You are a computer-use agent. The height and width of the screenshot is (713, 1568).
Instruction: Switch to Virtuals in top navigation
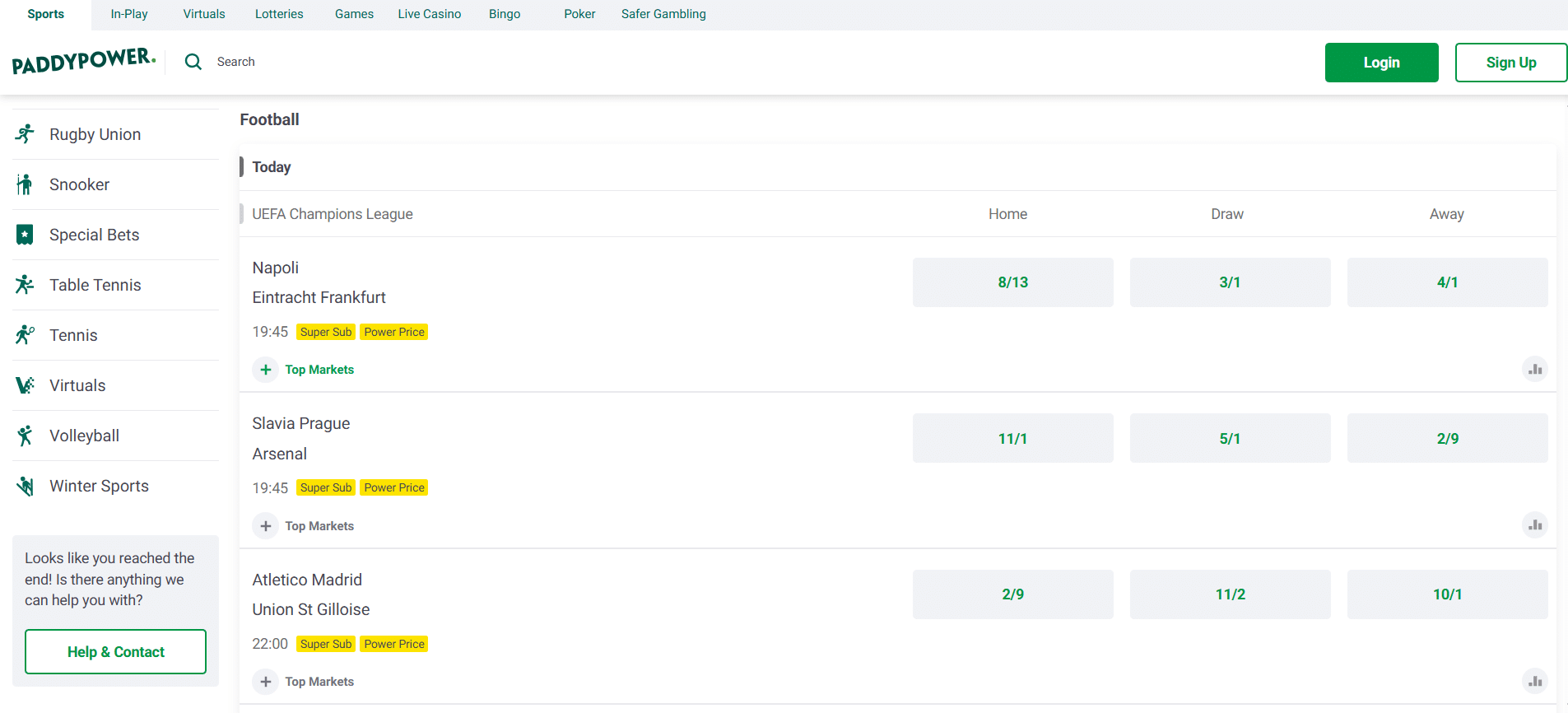click(x=204, y=14)
